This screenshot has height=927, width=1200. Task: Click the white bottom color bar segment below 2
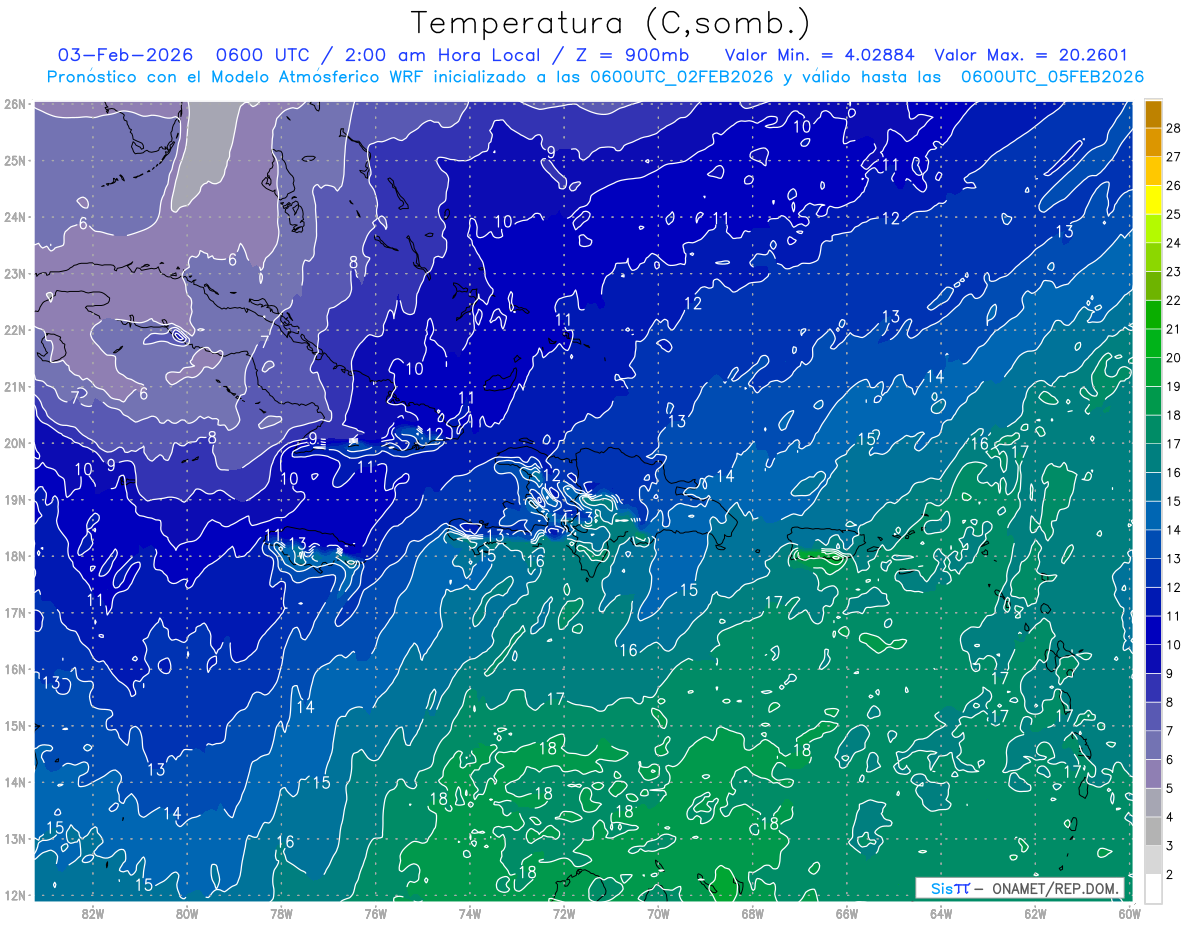(x=1153, y=888)
